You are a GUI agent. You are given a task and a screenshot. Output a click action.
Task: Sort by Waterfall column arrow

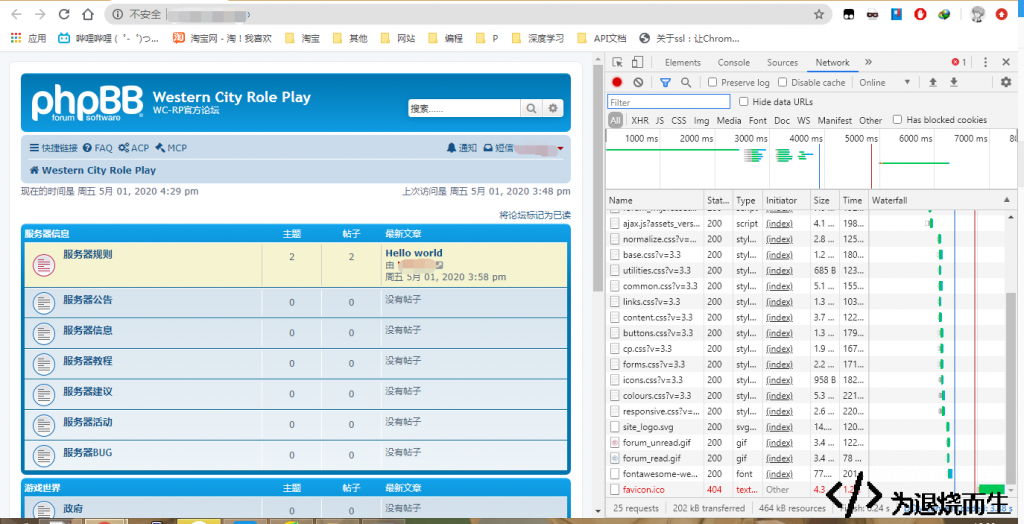1006,200
